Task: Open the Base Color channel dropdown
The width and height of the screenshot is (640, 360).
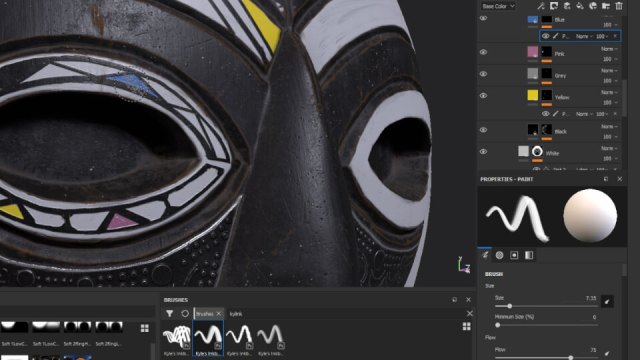Action: tap(498, 6)
